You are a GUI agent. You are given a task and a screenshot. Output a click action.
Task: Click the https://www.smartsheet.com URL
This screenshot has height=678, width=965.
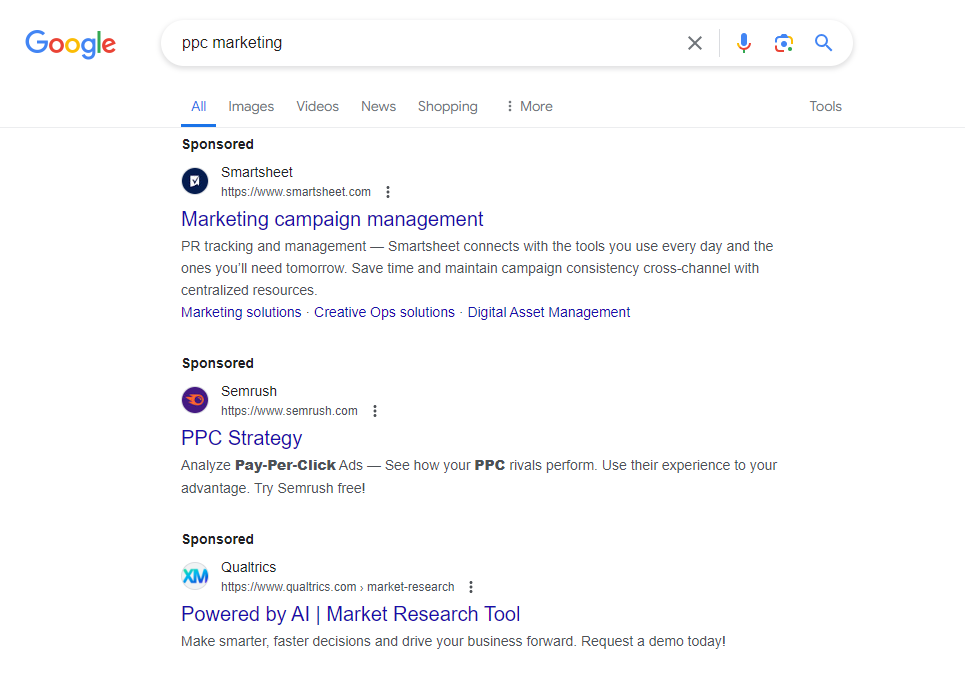(296, 192)
